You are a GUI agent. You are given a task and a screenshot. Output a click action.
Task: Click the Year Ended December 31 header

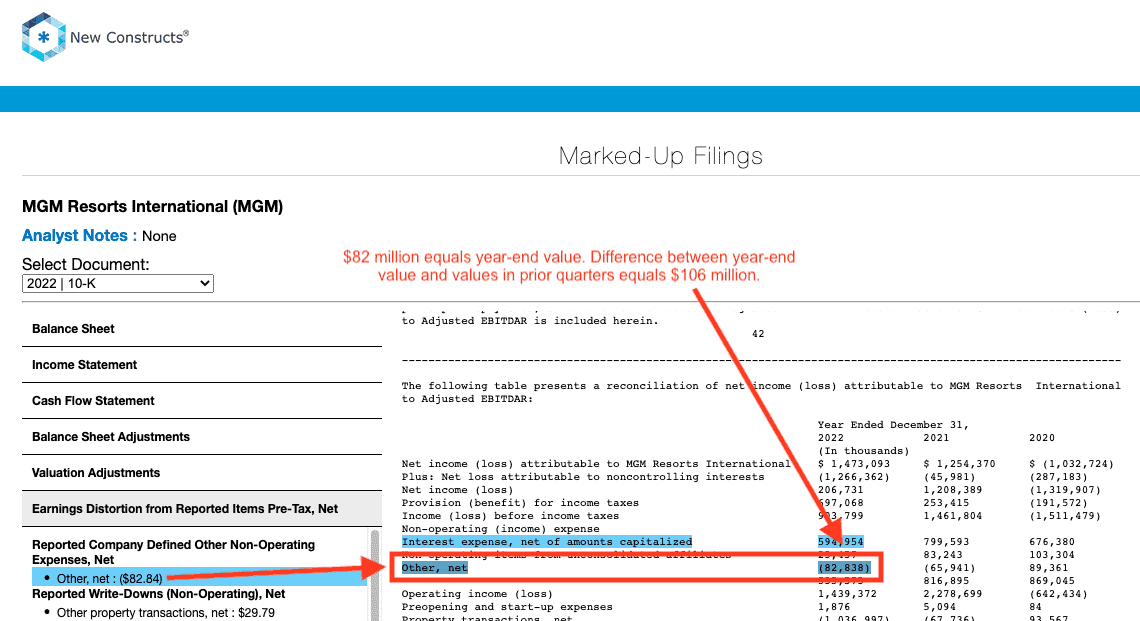[894, 425]
